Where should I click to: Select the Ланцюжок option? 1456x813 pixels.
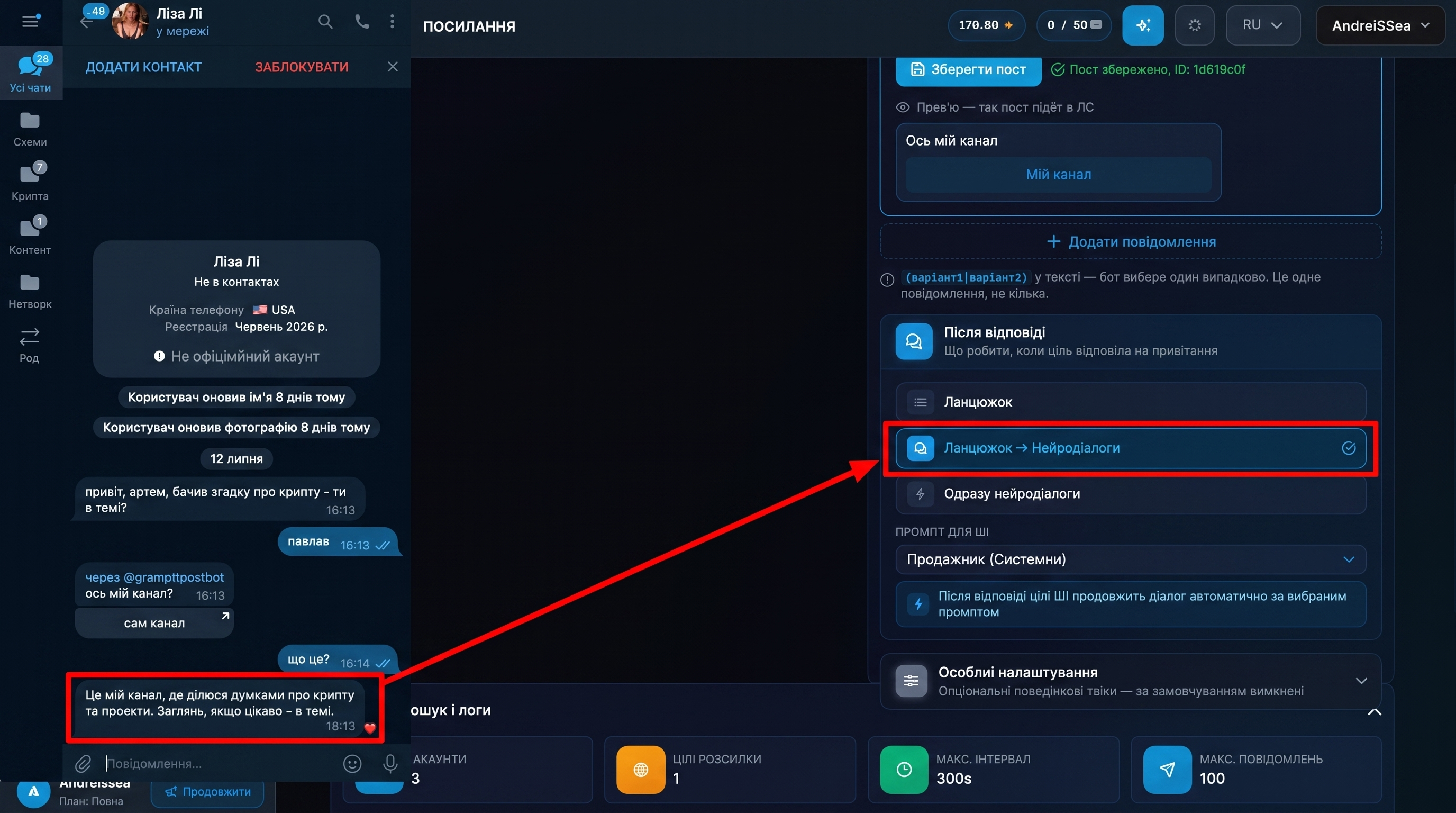click(1131, 402)
